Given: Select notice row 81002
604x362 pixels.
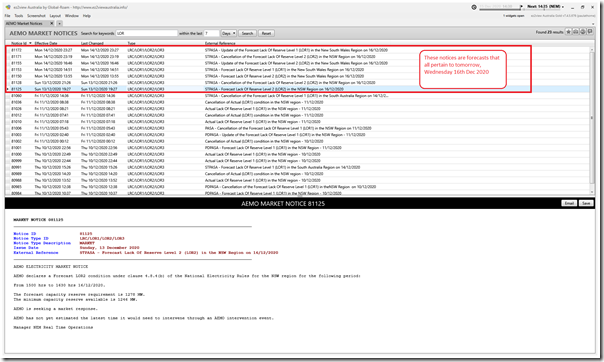Looking at the screenshot, I should [x=297, y=141].
